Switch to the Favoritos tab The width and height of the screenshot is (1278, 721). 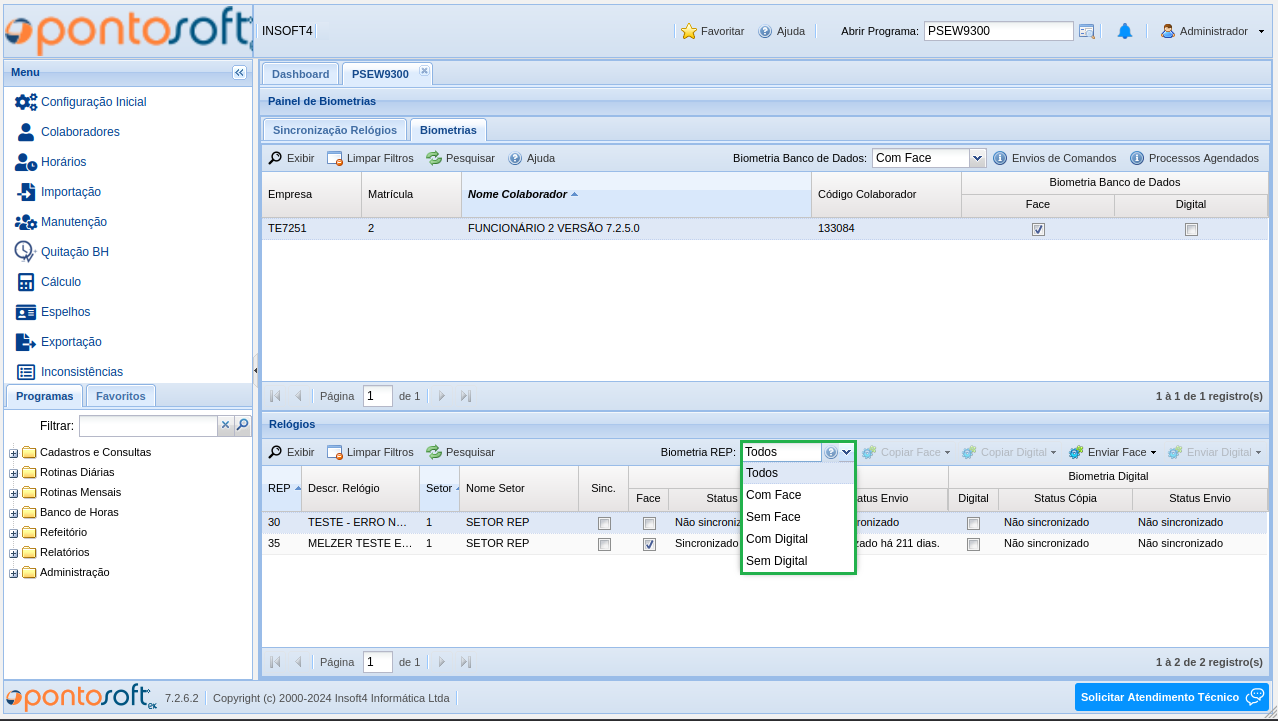(x=121, y=396)
